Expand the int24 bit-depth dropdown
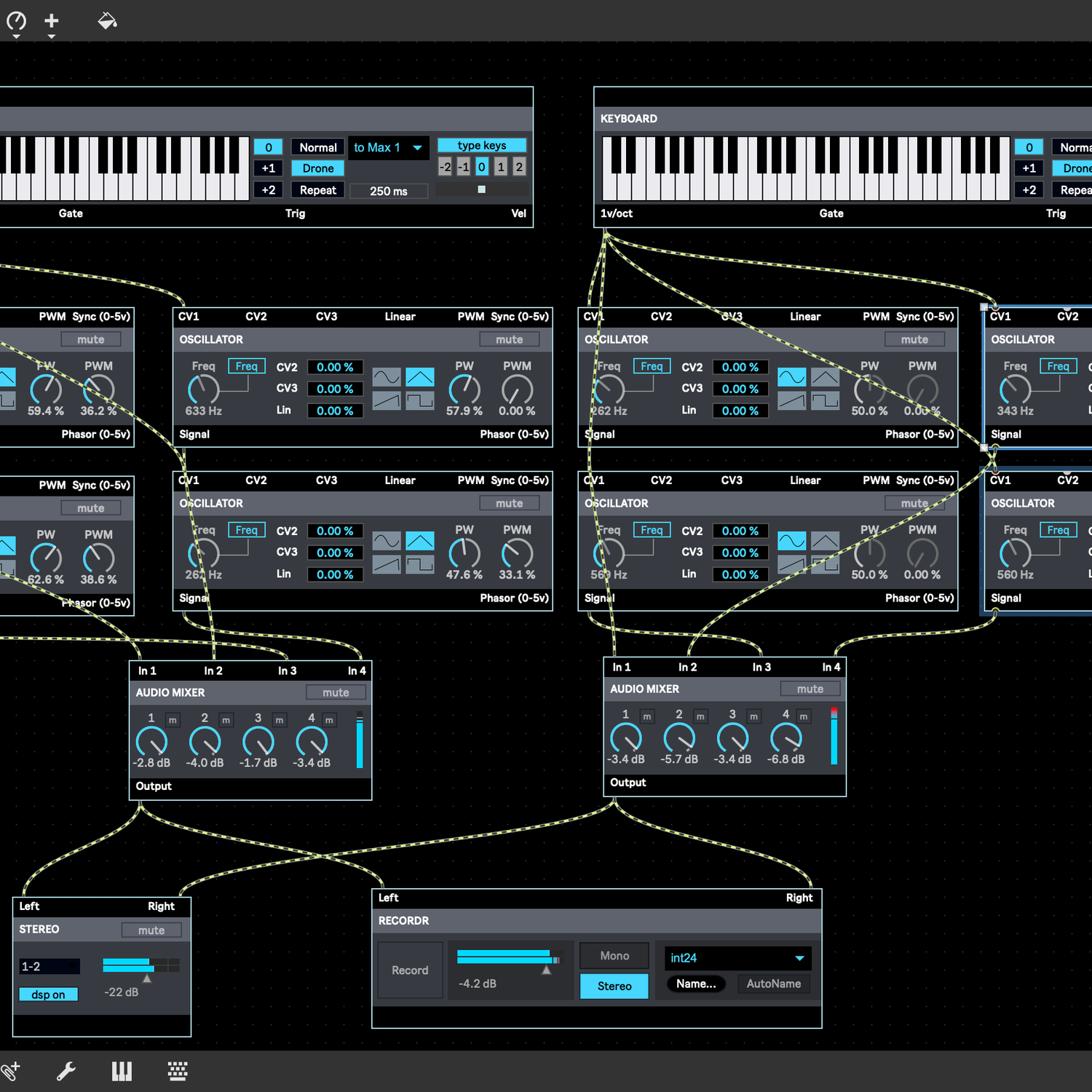1092x1092 pixels. tap(737, 958)
